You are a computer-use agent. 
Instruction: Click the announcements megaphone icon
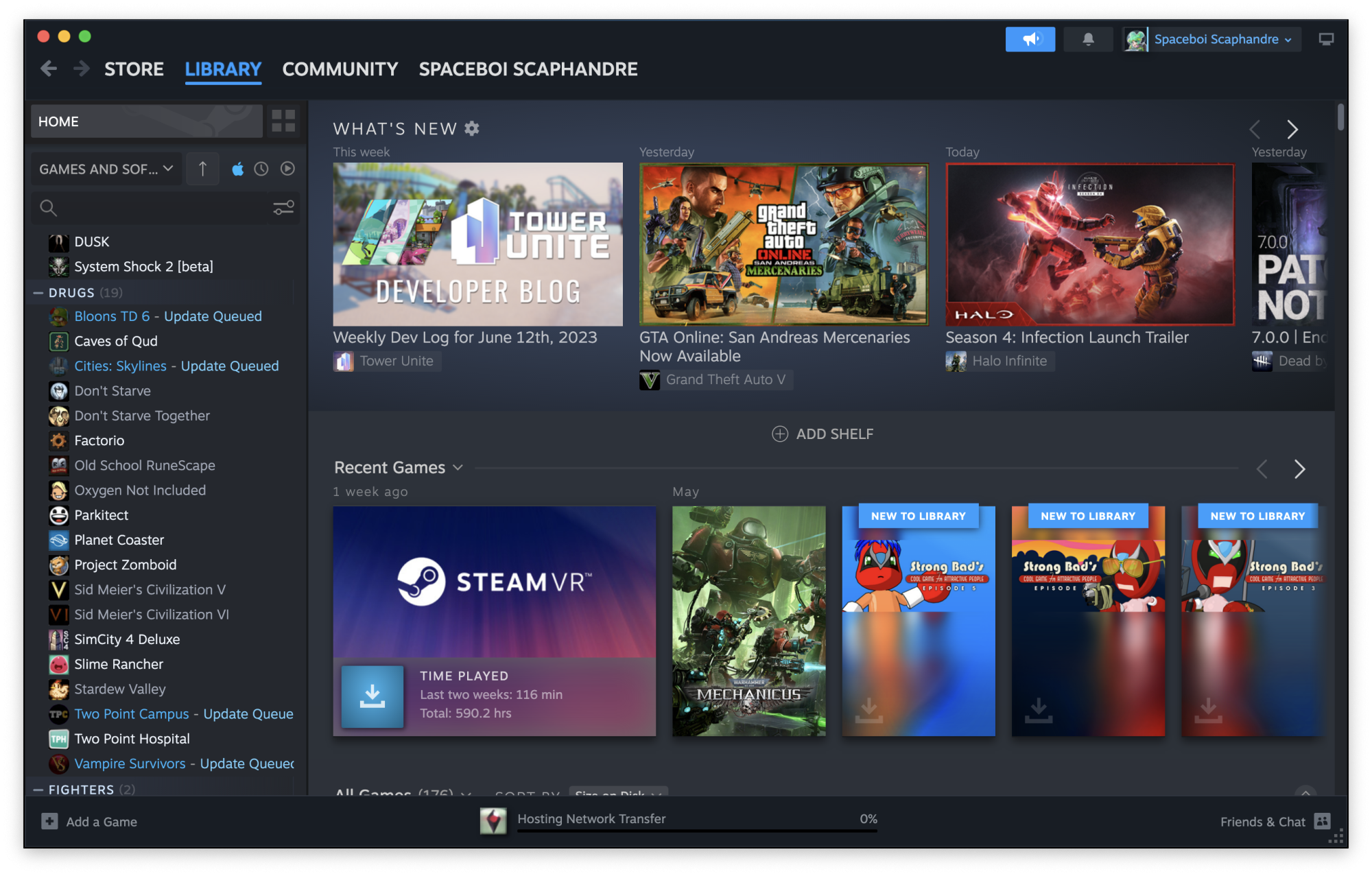click(1030, 39)
